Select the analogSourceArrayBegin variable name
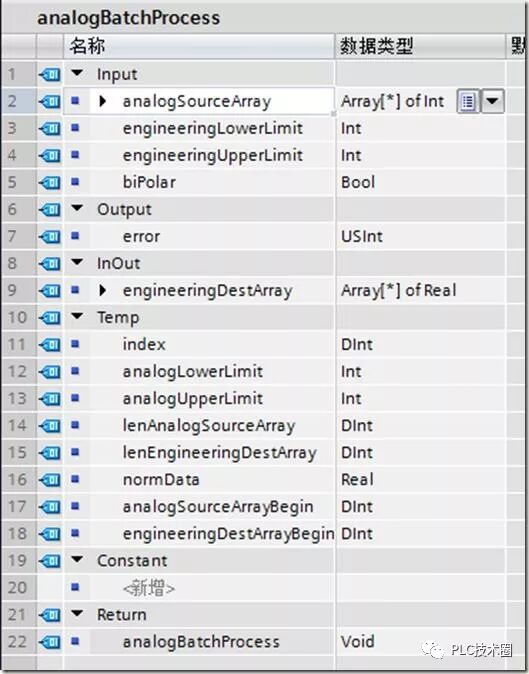Image resolution: width=529 pixels, height=674 pixels. [x=218, y=507]
